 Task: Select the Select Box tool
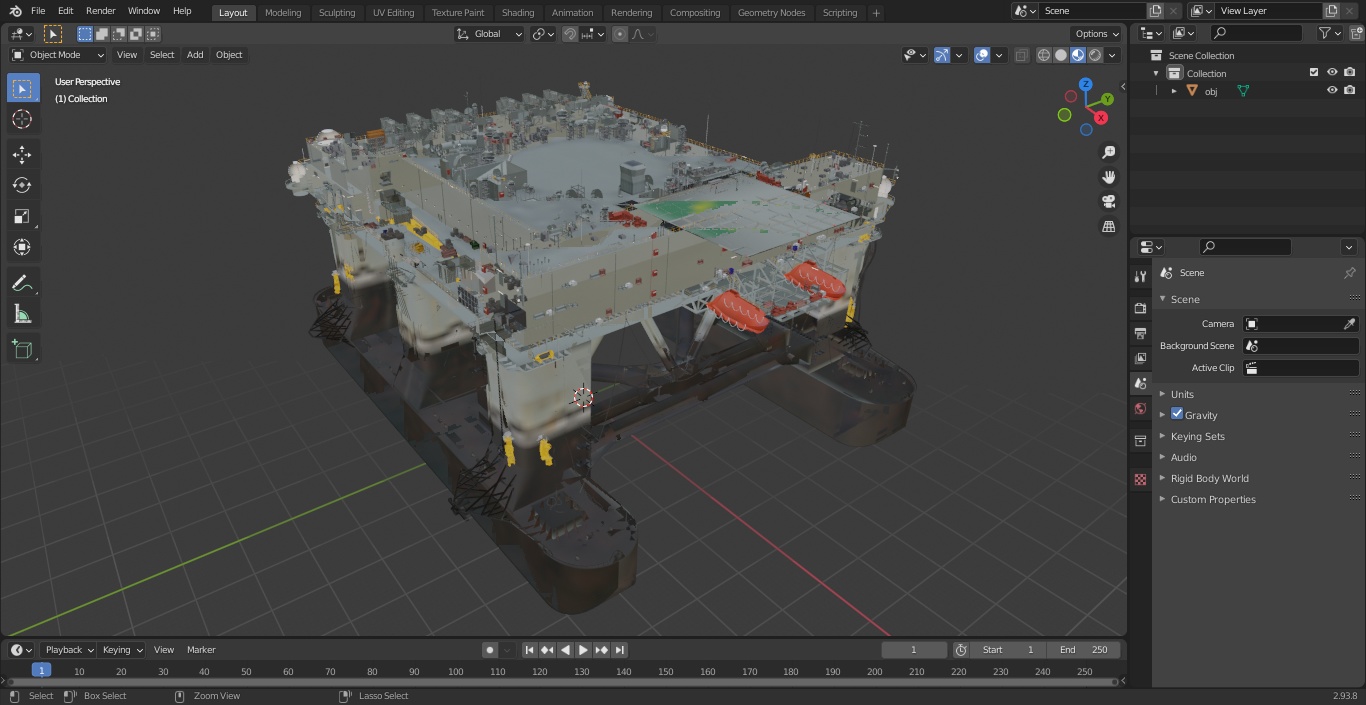pos(22,88)
